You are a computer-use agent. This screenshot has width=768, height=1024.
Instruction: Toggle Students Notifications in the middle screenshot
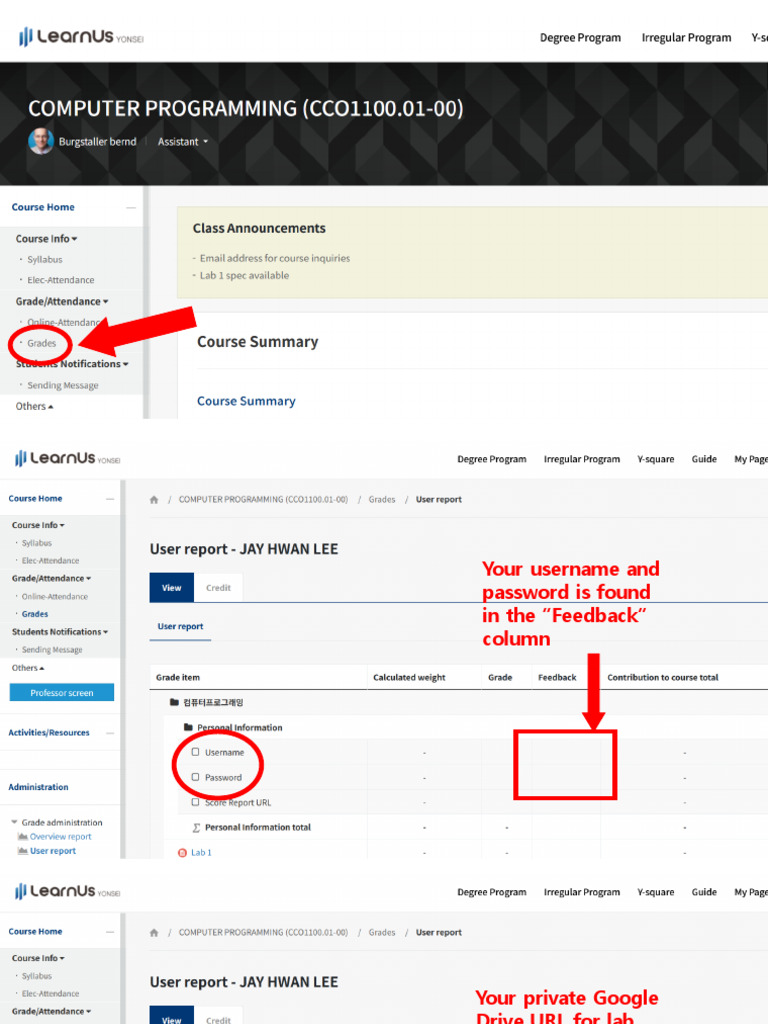point(59,632)
